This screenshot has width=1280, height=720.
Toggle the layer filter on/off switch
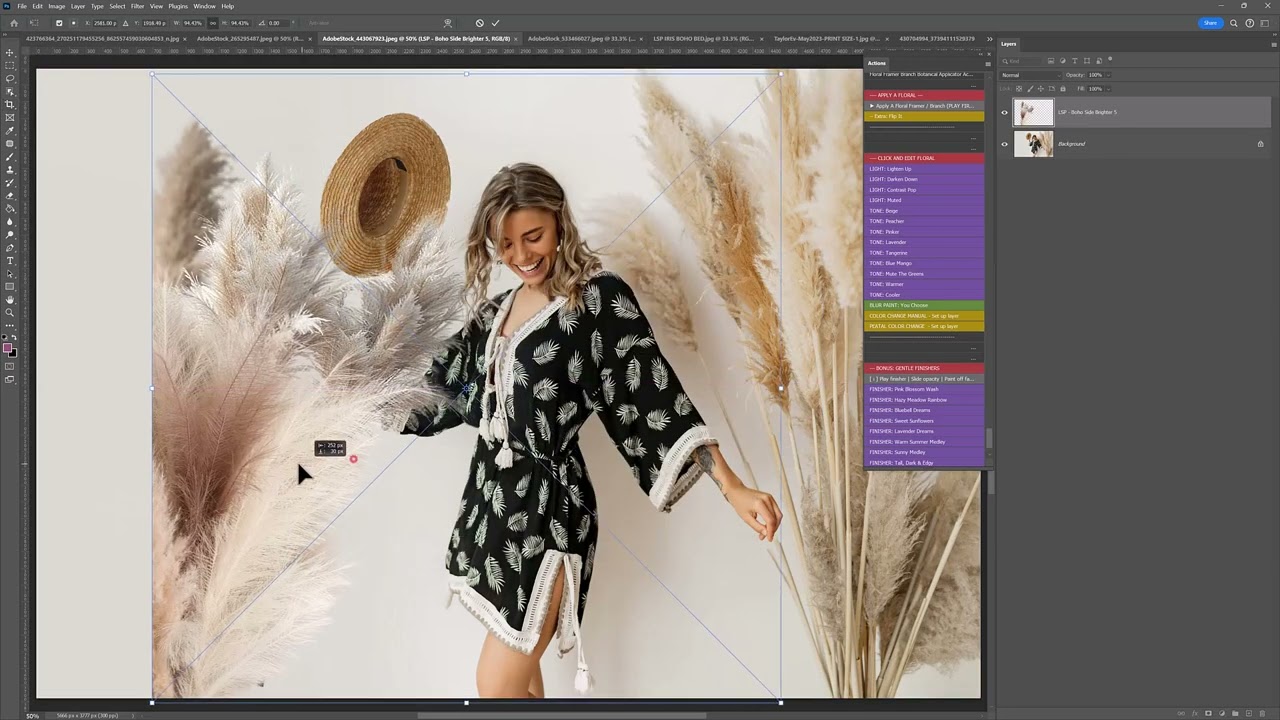click(1110, 60)
